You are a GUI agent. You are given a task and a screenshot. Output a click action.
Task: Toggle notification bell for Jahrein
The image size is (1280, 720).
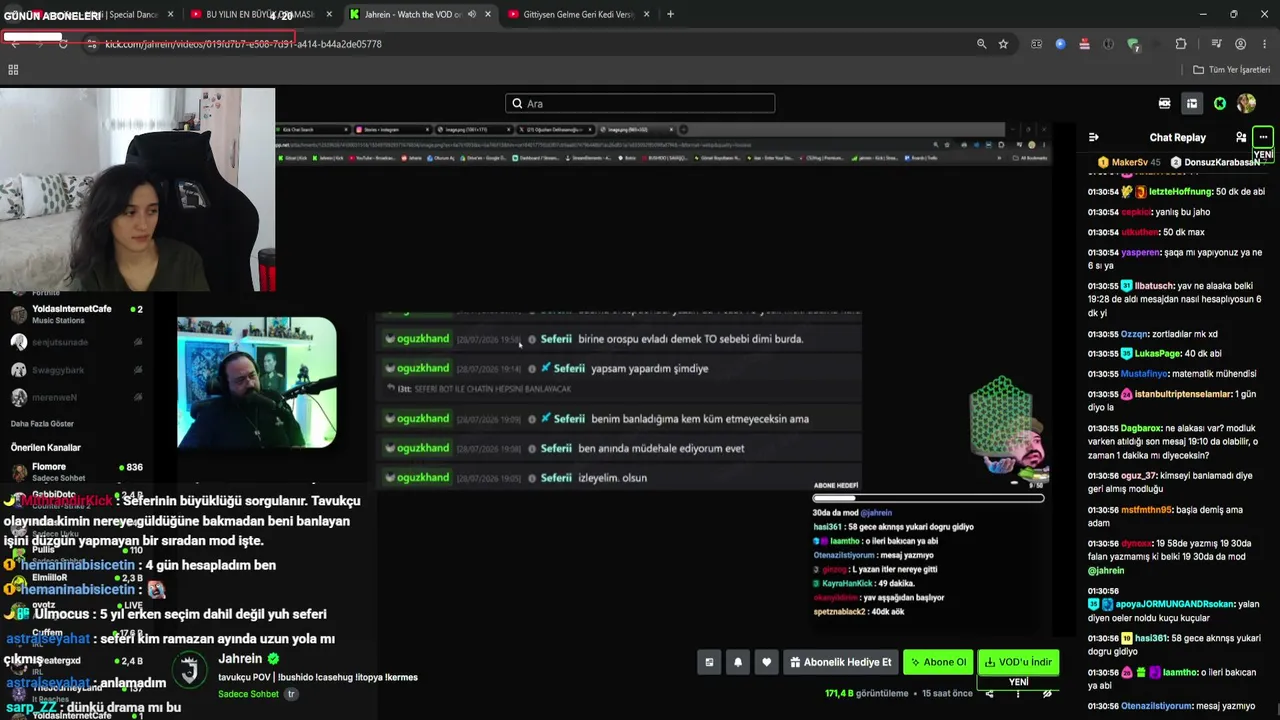[x=738, y=662]
